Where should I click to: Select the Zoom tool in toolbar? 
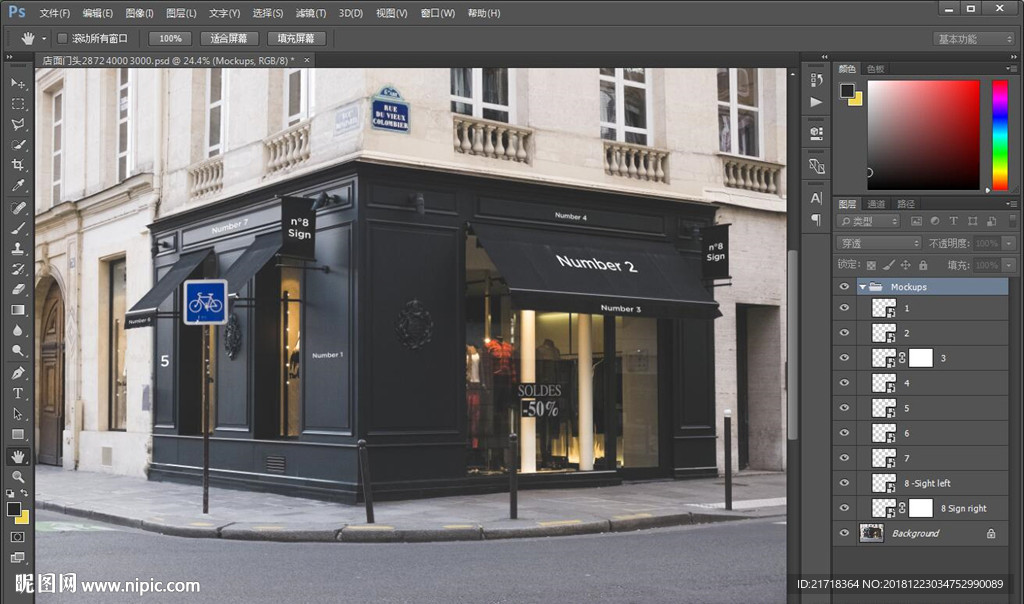18,477
